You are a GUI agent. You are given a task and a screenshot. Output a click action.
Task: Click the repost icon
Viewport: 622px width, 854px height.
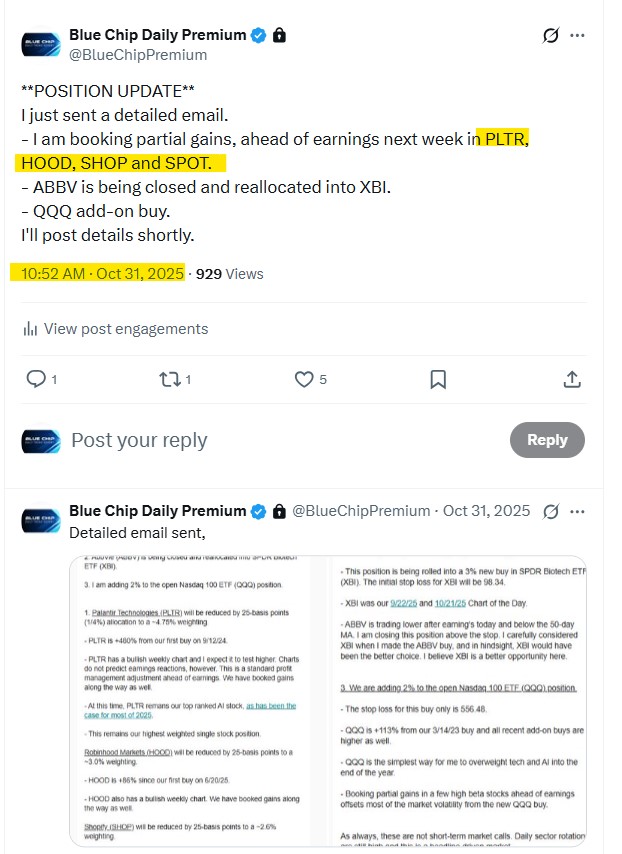(169, 379)
